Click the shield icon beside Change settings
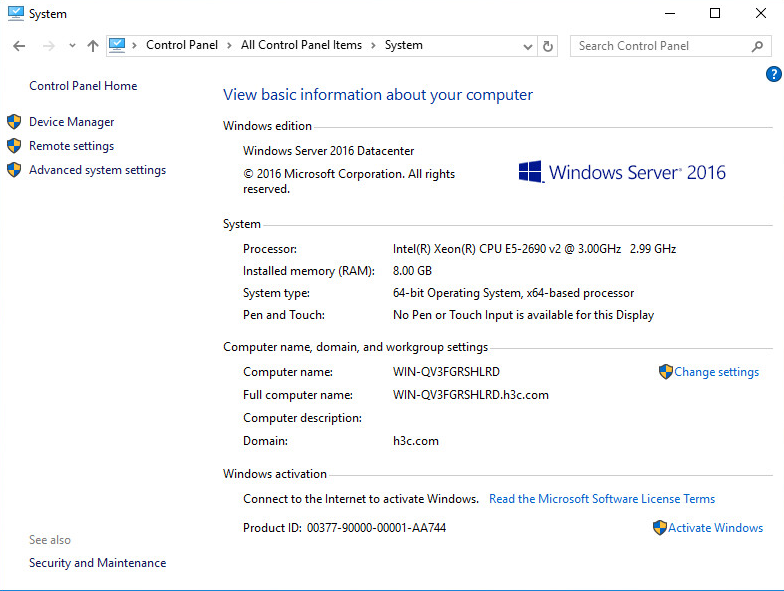 [666, 372]
